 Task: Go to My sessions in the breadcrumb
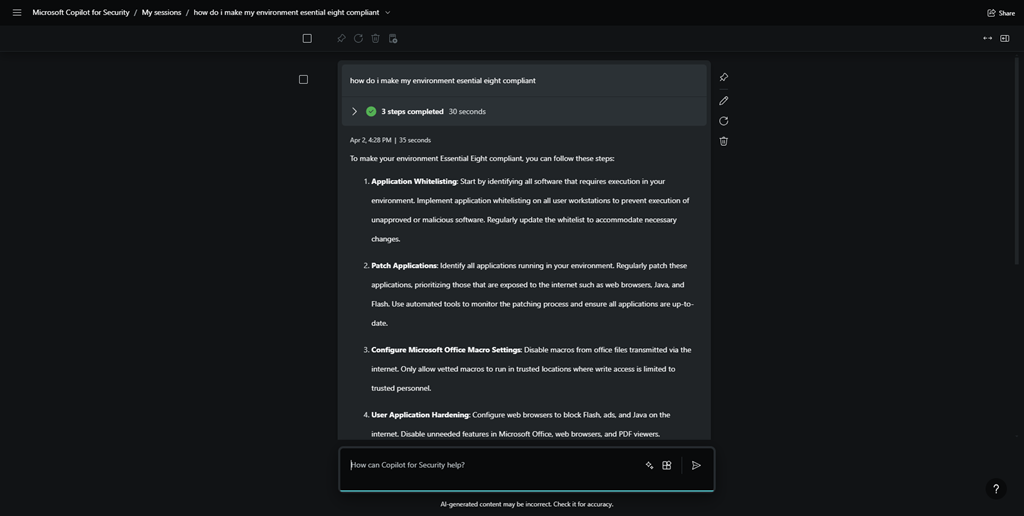161,13
